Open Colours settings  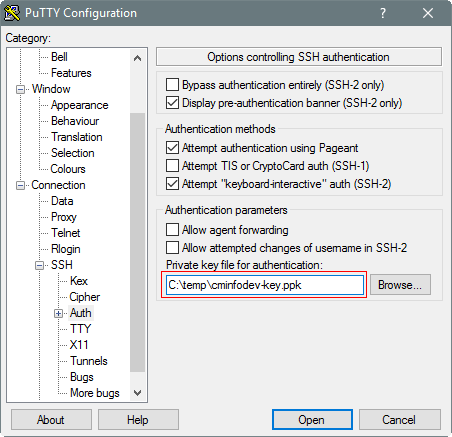[68, 169]
